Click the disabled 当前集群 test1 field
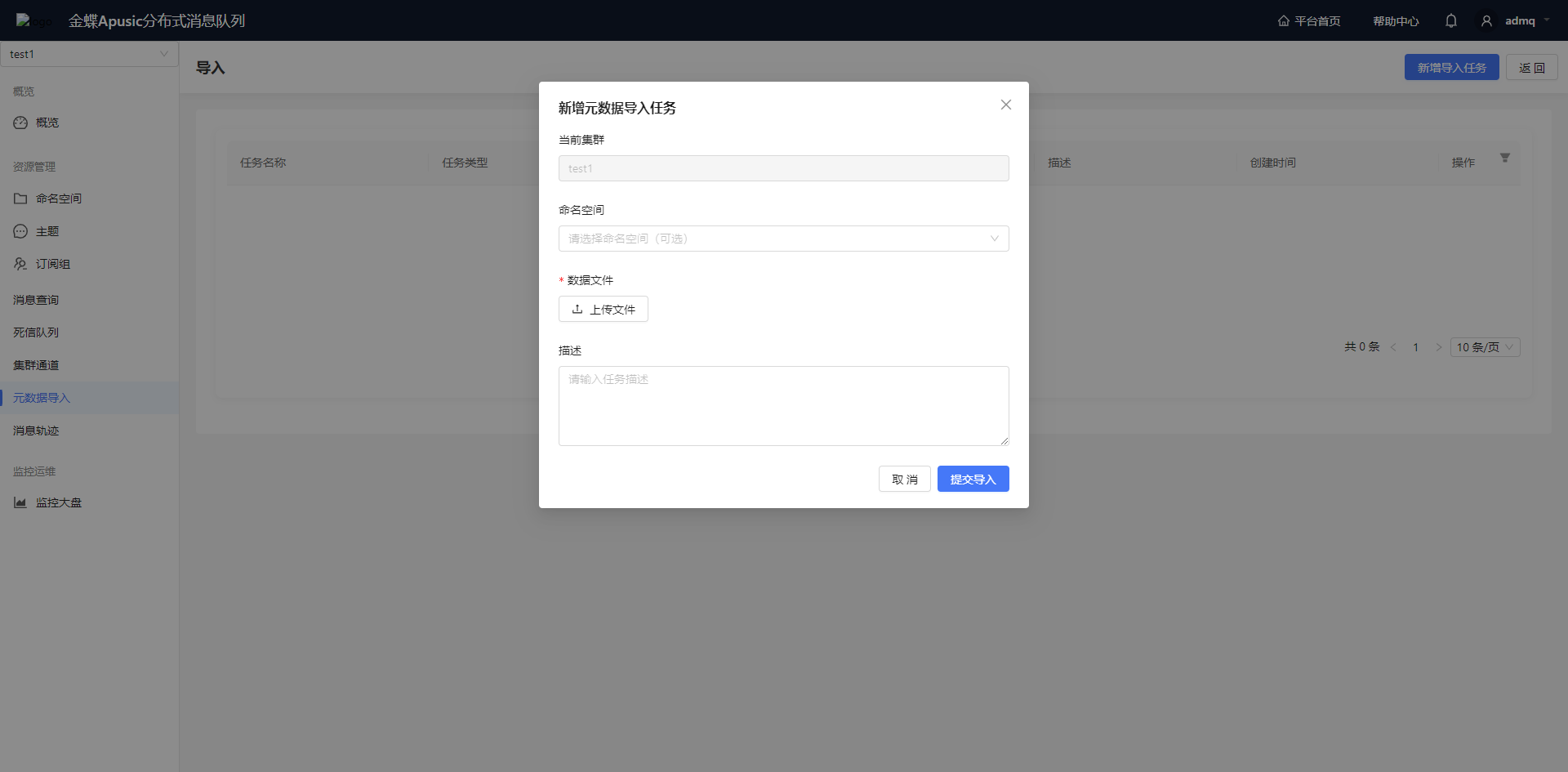Viewport: 1568px width, 772px height. 783,168
